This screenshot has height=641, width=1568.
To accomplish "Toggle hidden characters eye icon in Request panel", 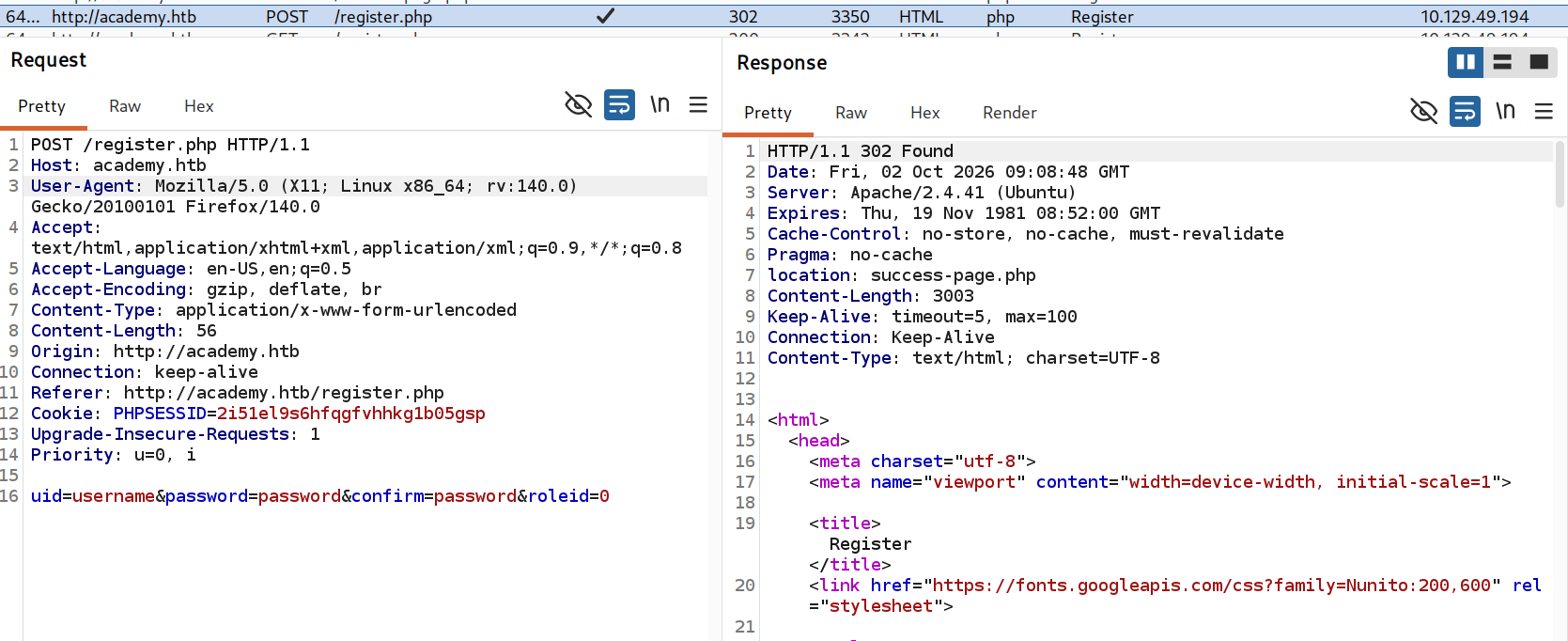I will point(578,104).
